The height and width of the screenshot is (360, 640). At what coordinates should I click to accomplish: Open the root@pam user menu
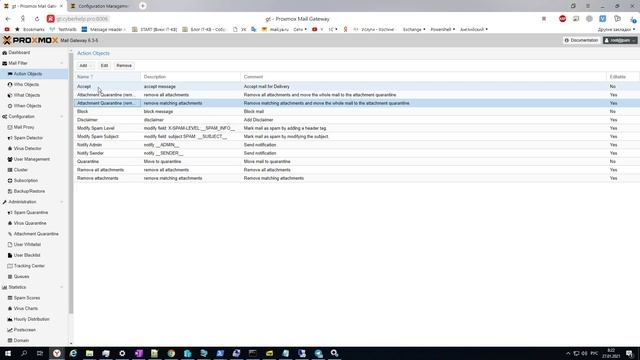[620, 40]
